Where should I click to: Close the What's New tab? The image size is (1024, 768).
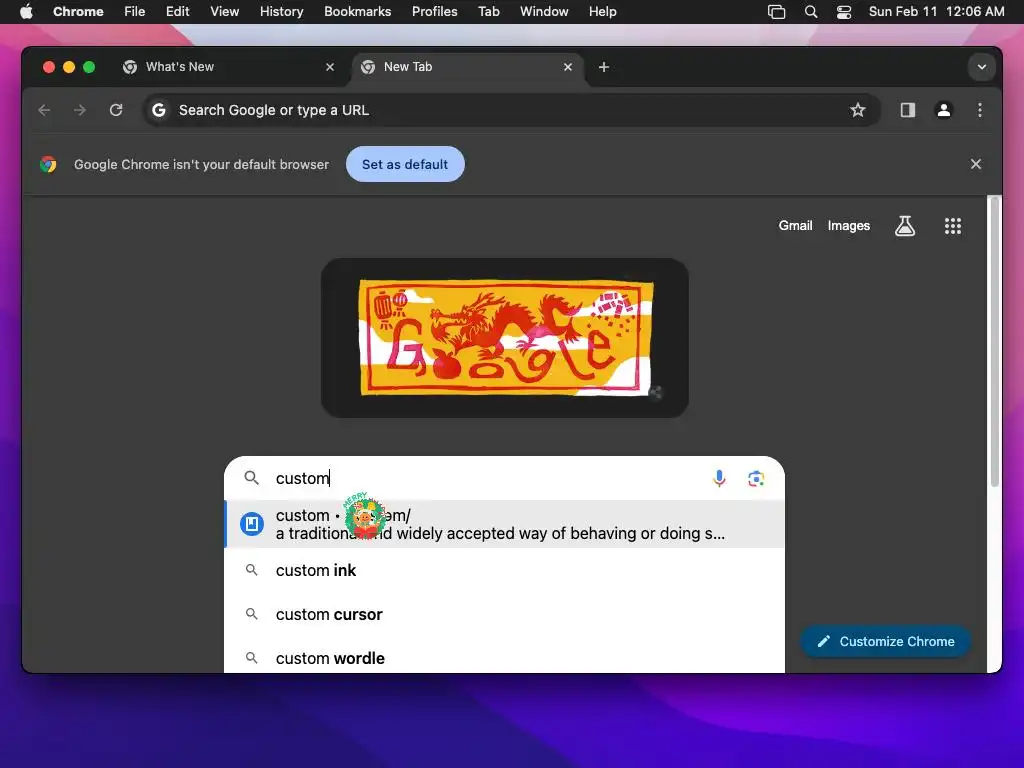click(x=330, y=67)
